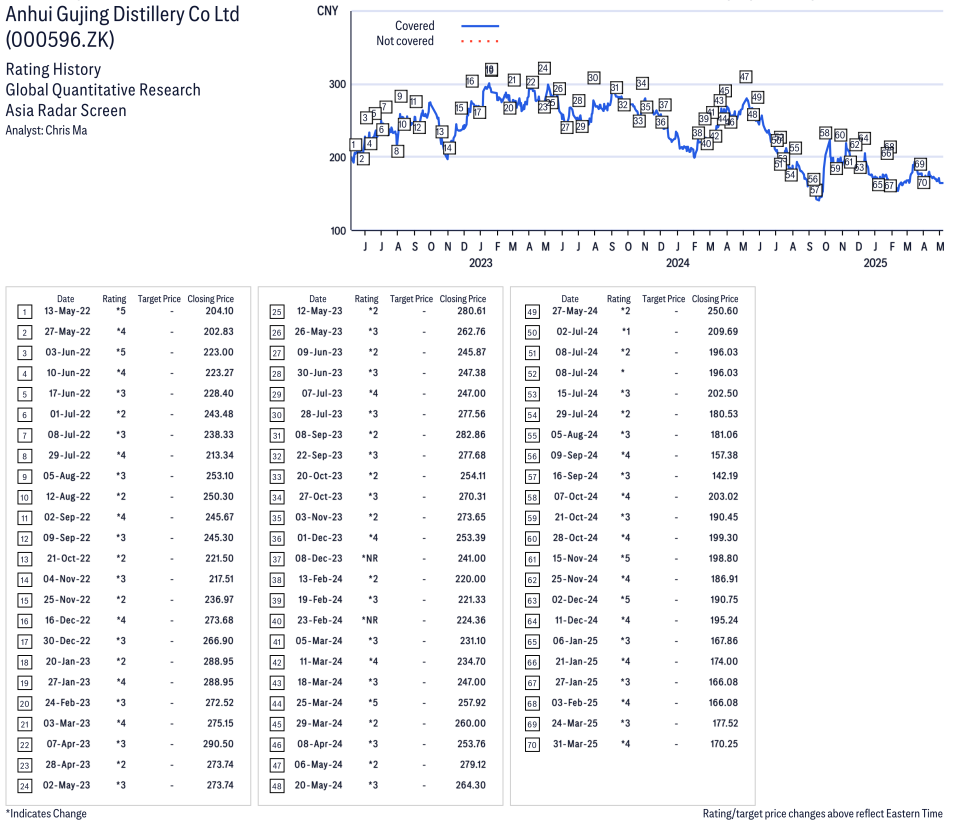Select the 07-Apr-23 date cell
Screen dimensions: 954x820
(68, 744)
